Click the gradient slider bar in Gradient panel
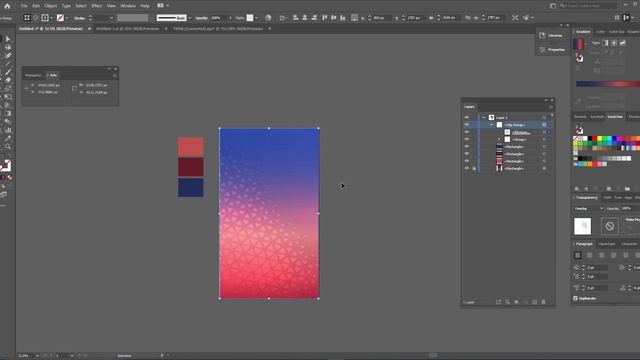 coord(608,84)
